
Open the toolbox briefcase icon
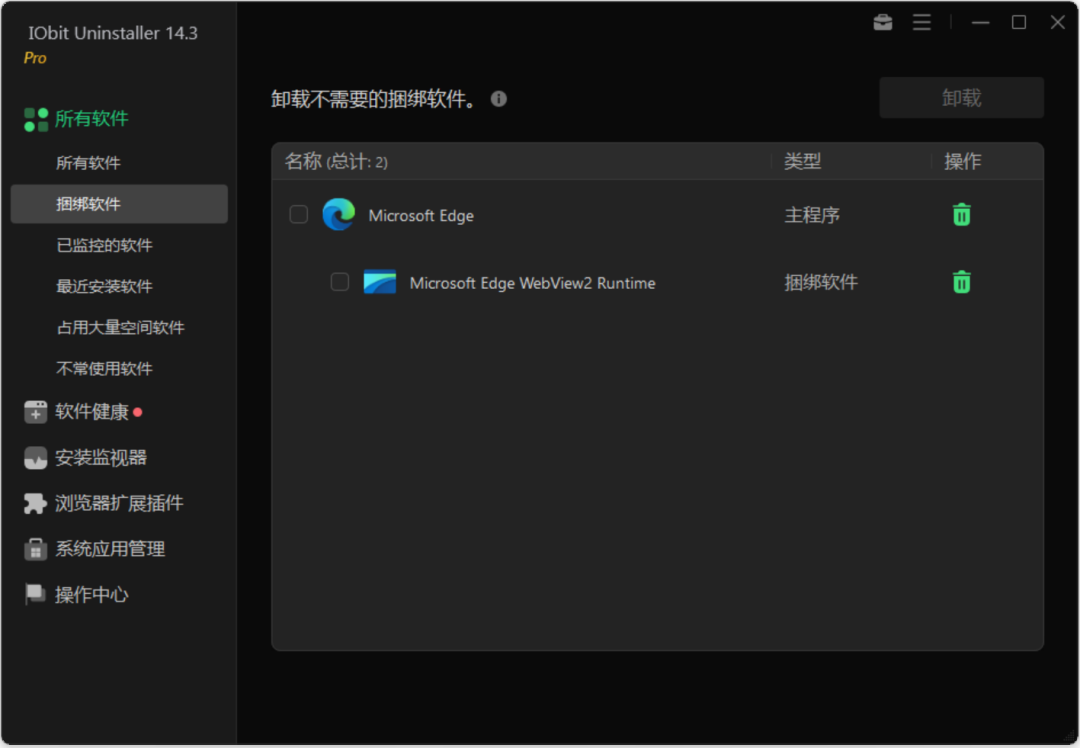[x=882, y=23]
